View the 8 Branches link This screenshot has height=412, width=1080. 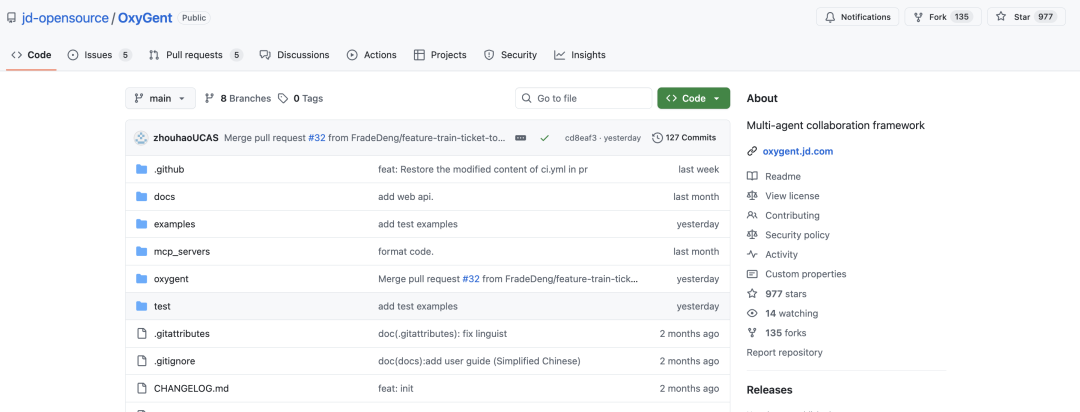coord(238,99)
